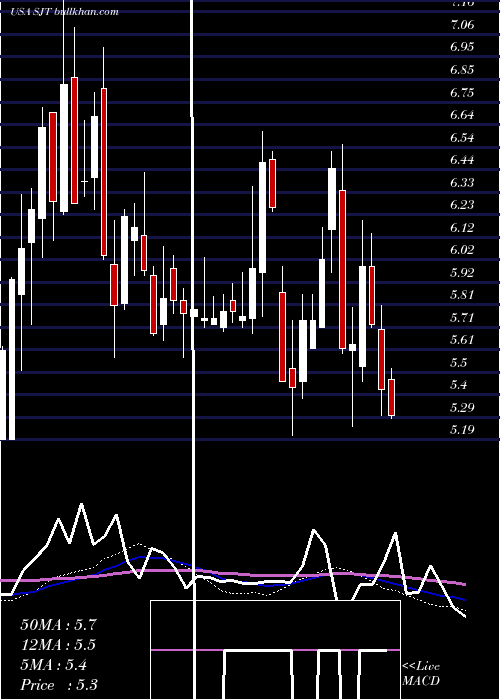Click the 12MA : 5.5 label

[x=58, y=645]
